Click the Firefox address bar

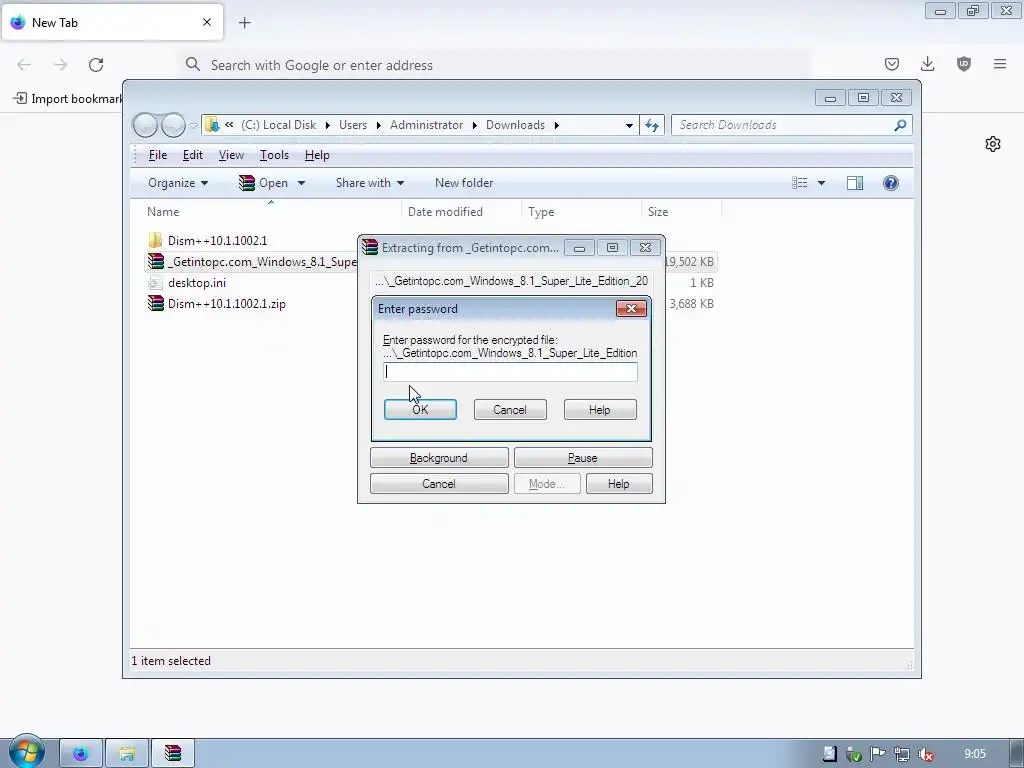pyautogui.click(x=496, y=65)
